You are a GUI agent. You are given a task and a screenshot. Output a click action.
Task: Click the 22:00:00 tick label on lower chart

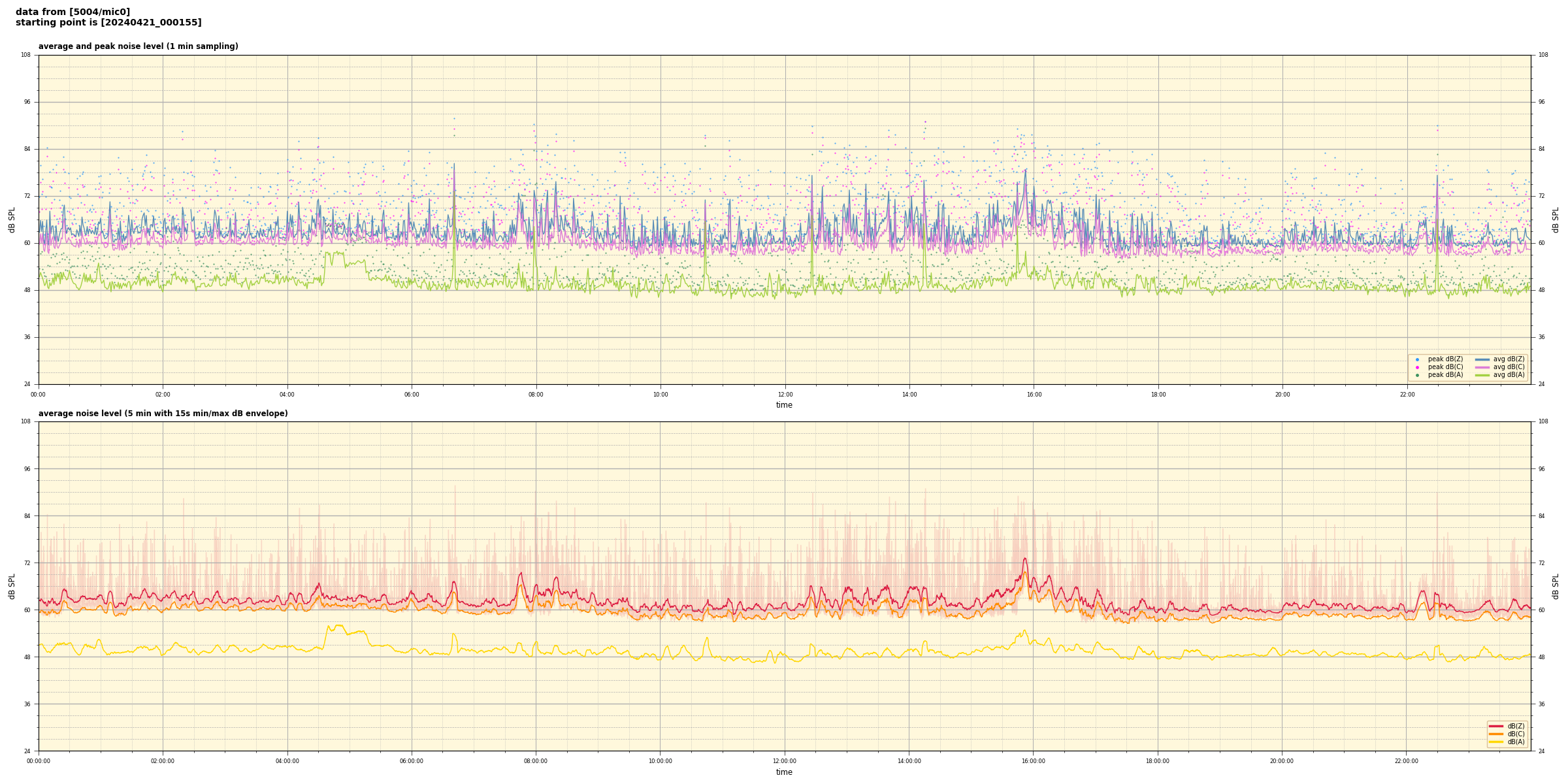tap(1407, 761)
